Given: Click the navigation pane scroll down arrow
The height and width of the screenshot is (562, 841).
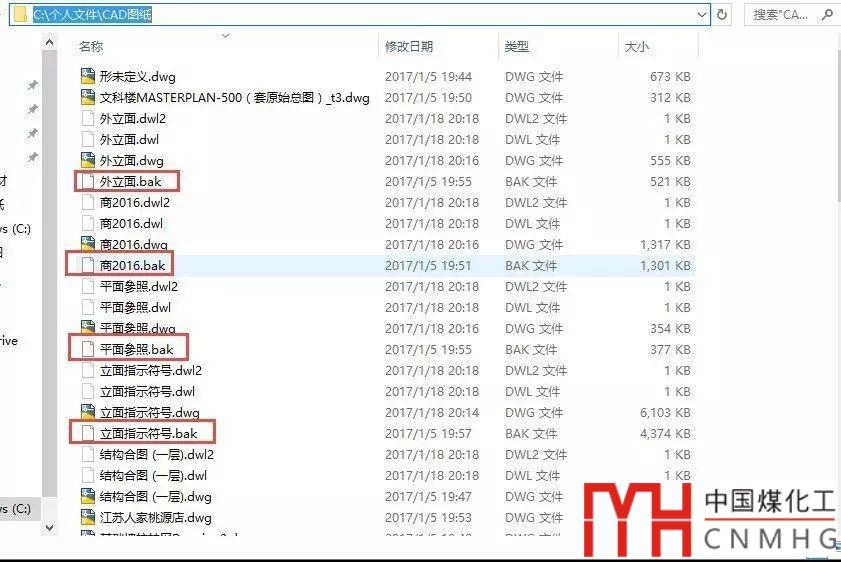Looking at the screenshot, I should tap(49, 528).
